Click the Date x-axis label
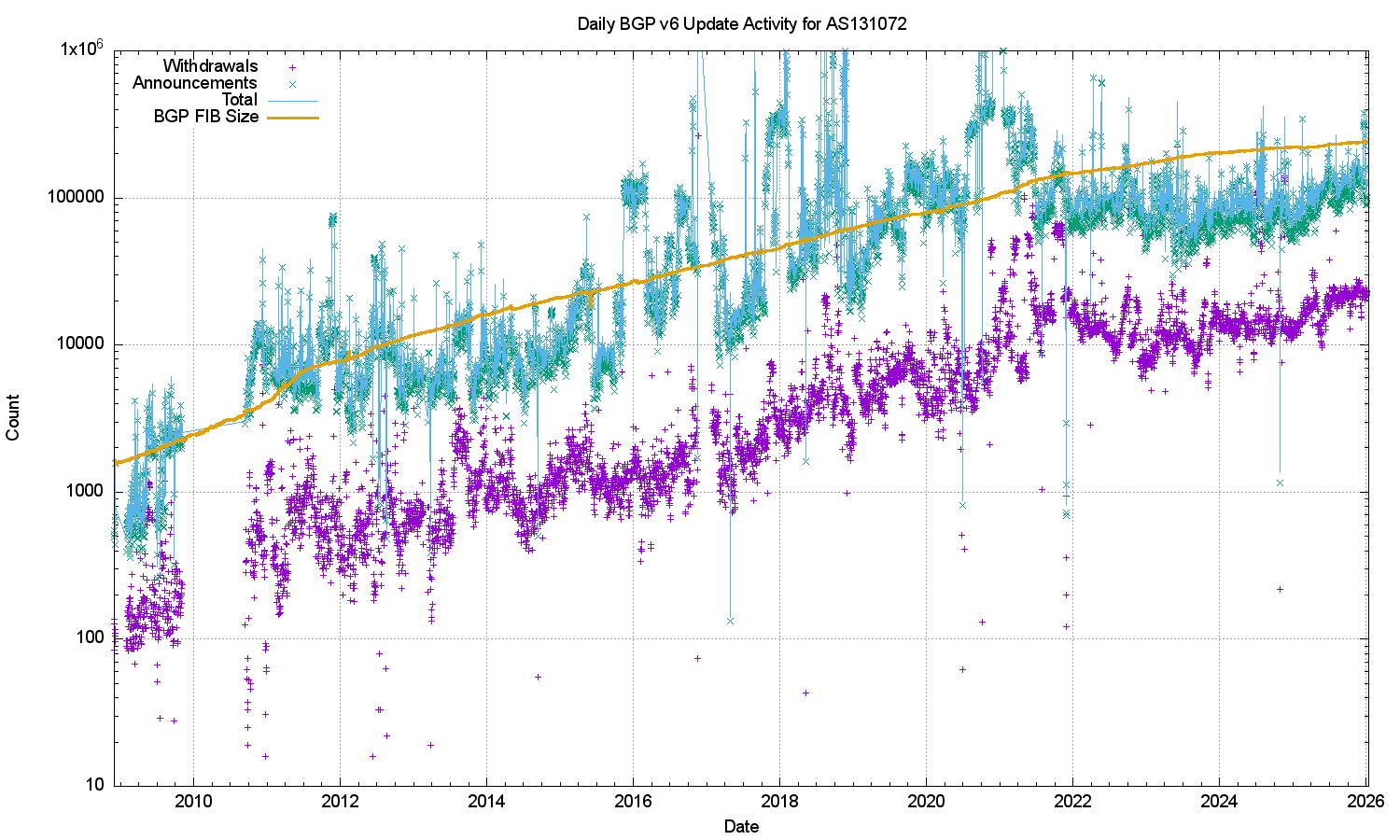Viewport: 1400px width, 840px height. (x=742, y=826)
